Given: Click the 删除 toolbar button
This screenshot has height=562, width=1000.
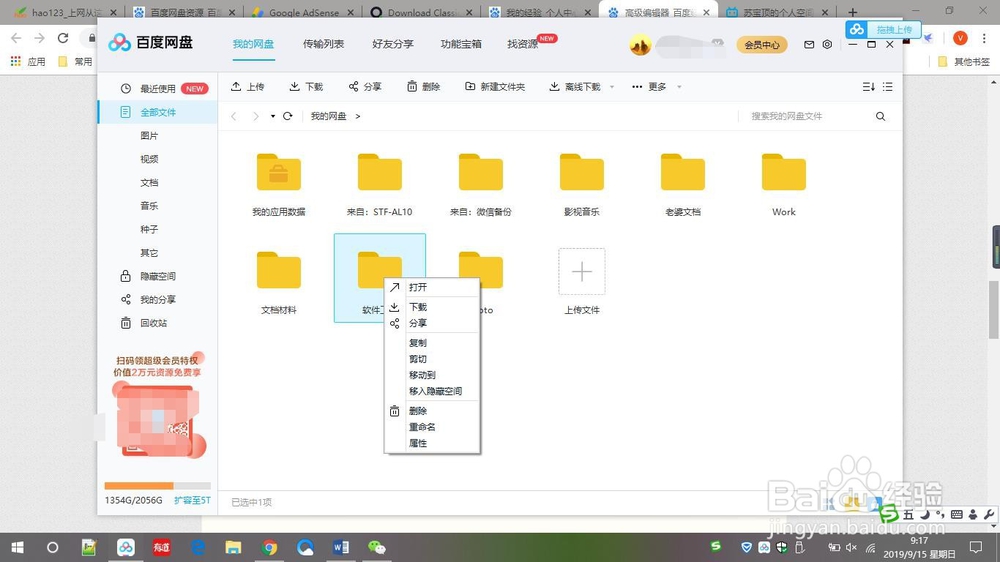Looking at the screenshot, I should coord(423,87).
